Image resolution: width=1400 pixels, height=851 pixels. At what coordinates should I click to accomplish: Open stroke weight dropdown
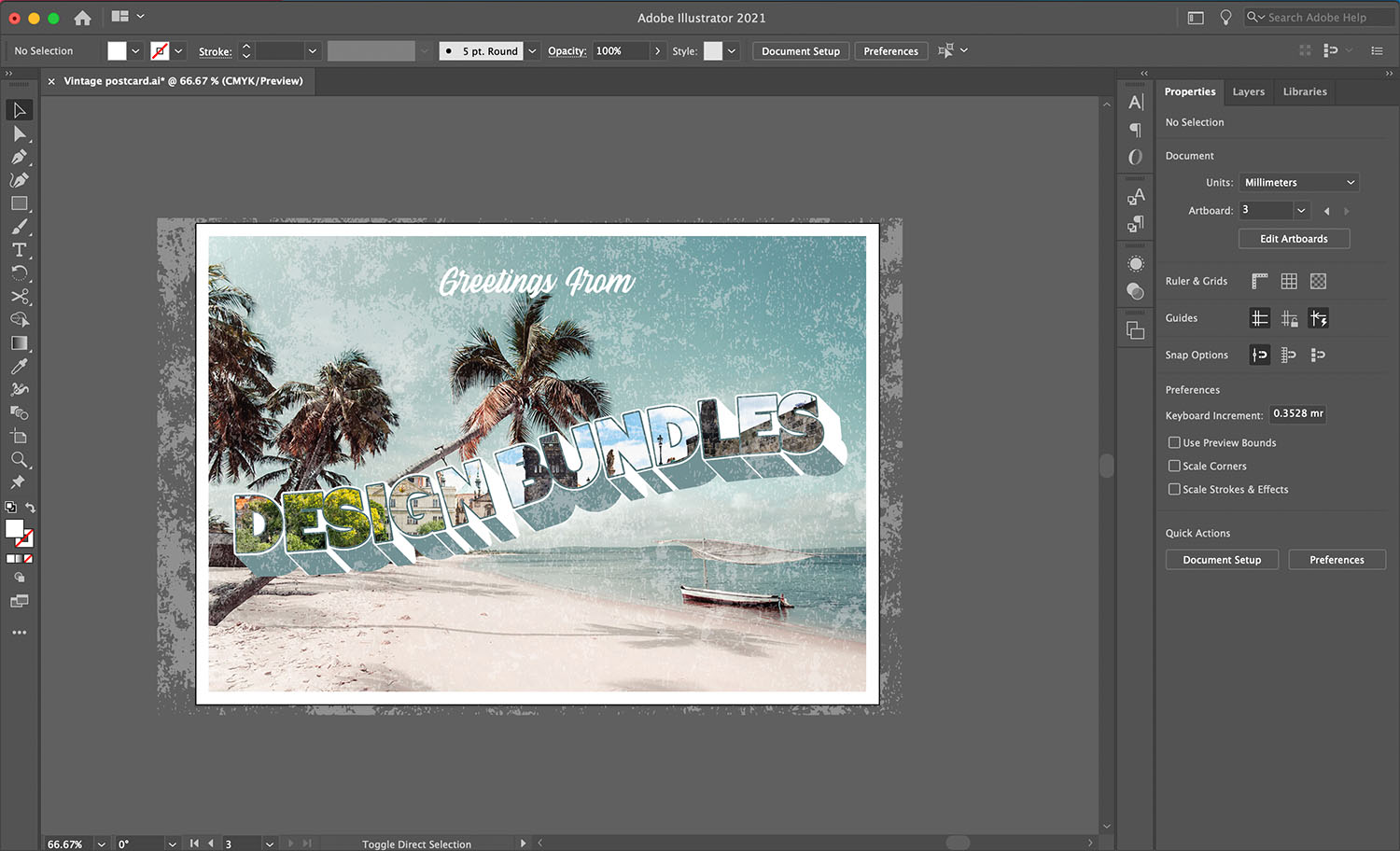pyautogui.click(x=312, y=51)
